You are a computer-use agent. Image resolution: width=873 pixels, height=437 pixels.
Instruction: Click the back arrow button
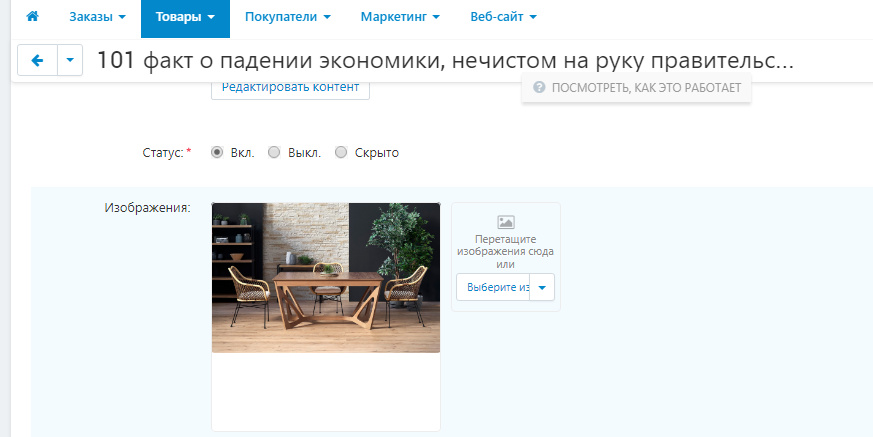(x=38, y=61)
